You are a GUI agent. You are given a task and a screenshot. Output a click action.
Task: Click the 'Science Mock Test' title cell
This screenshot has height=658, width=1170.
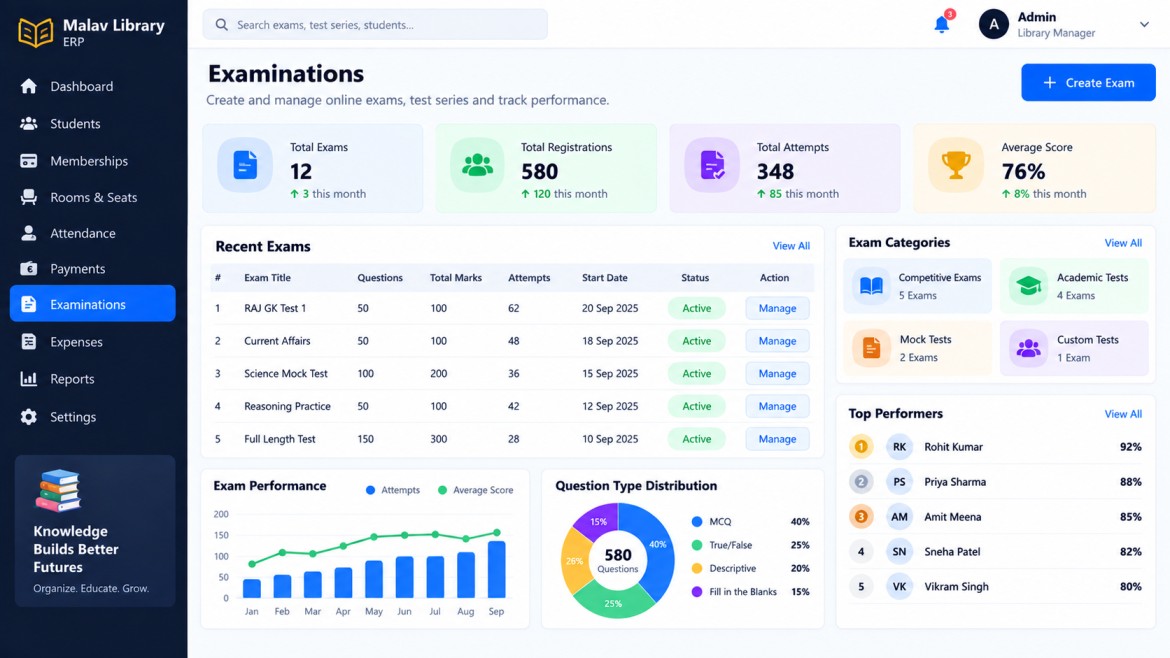pyautogui.click(x=286, y=374)
